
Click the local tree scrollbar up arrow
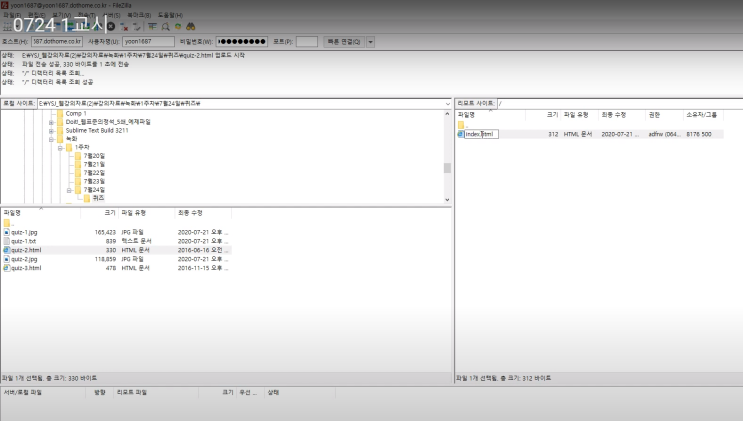(447, 114)
